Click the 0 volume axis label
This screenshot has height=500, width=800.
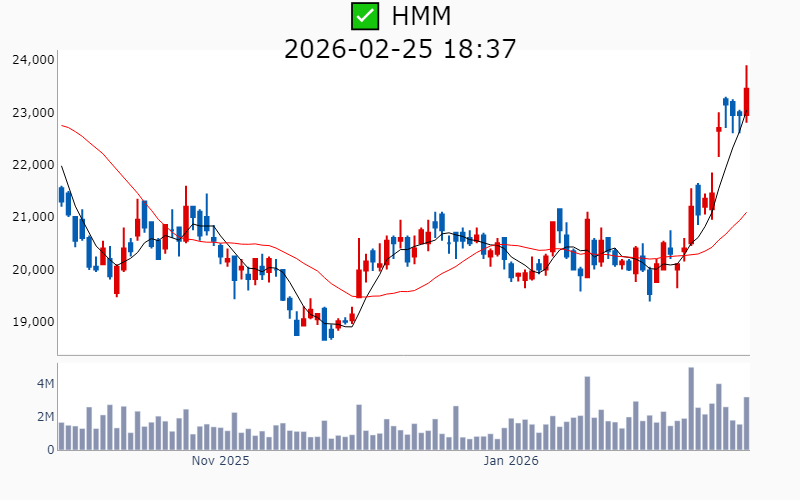click(50, 450)
